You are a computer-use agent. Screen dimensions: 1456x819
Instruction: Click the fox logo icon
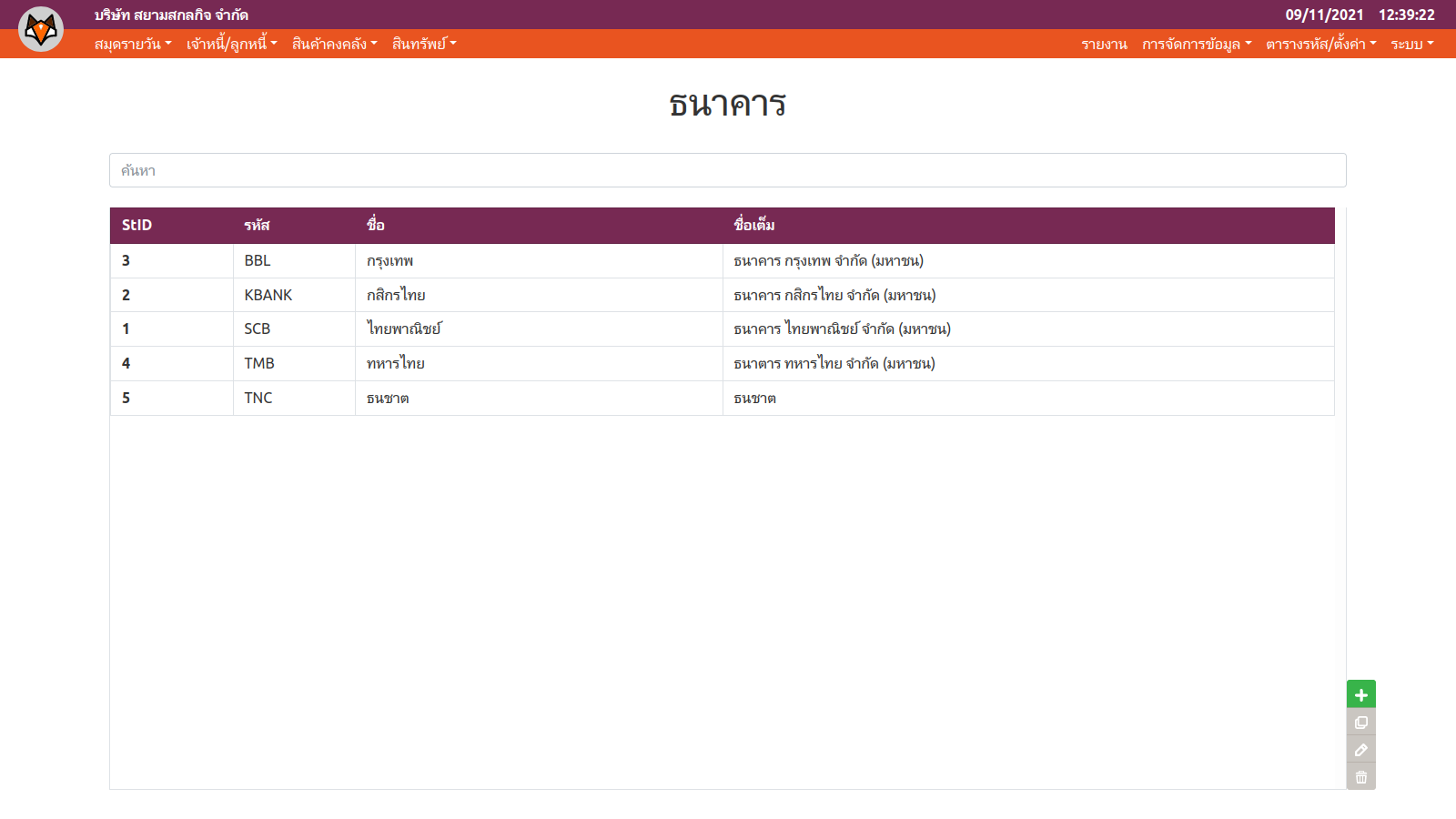point(41,29)
